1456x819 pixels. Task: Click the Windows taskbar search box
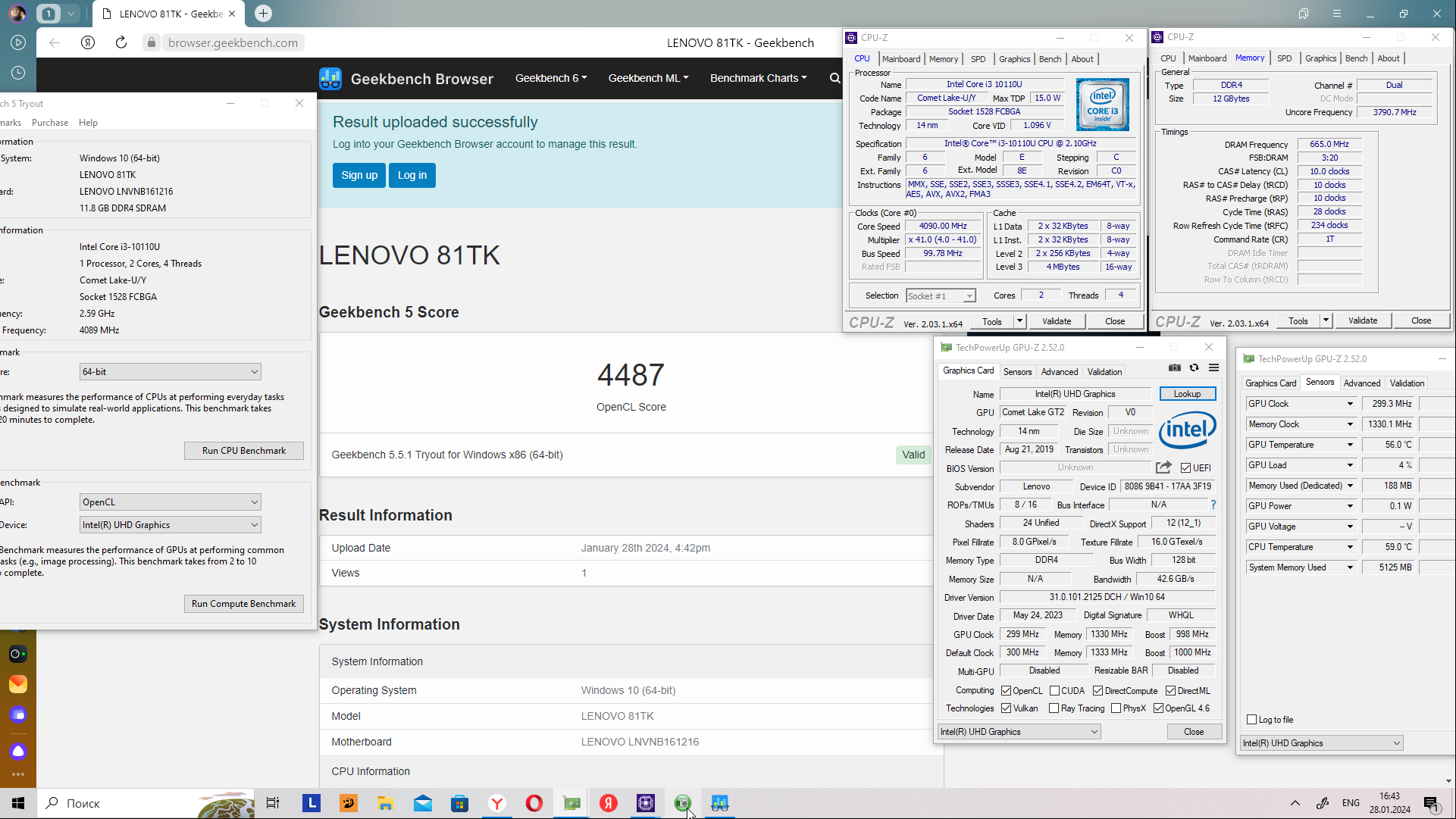146,803
